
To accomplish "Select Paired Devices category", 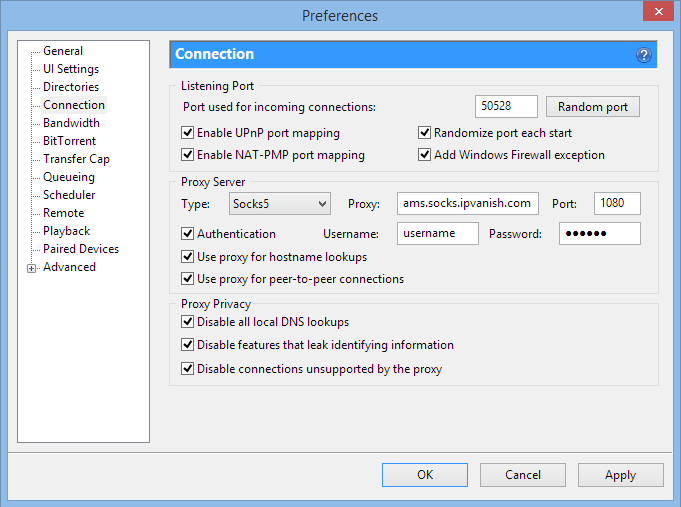I will pyautogui.click(x=81, y=249).
